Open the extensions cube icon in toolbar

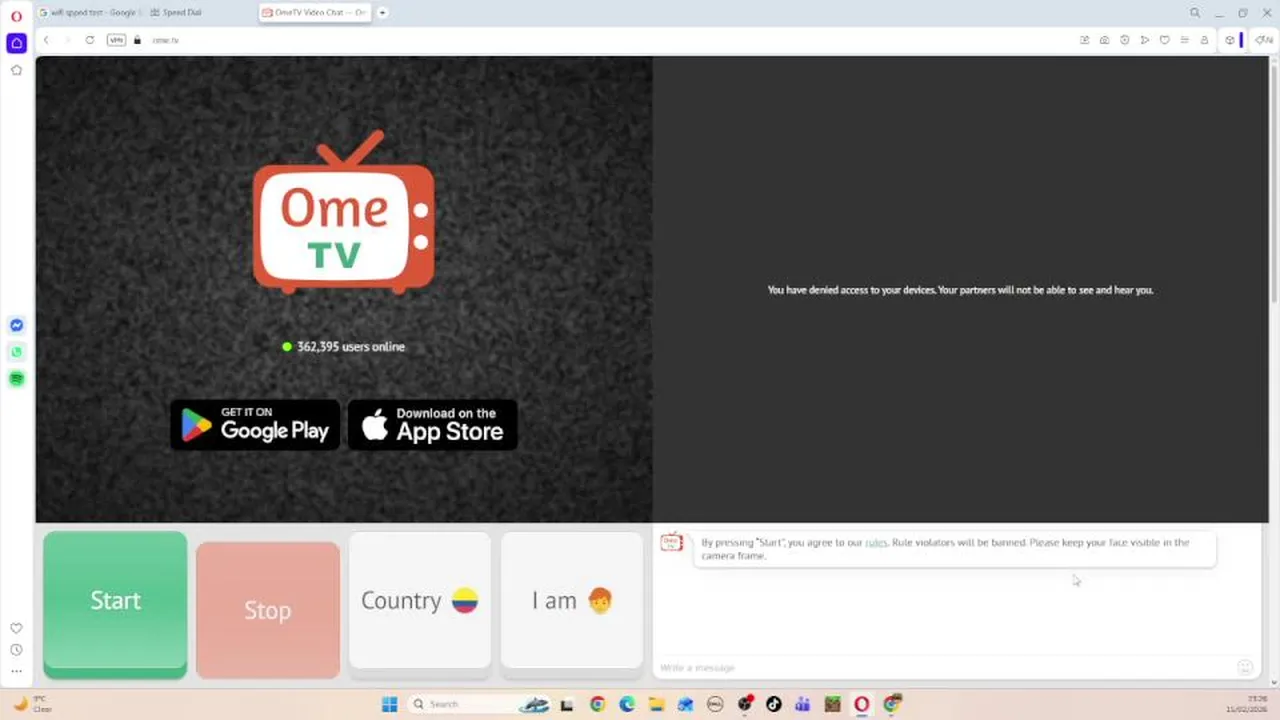[x=1230, y=40]
